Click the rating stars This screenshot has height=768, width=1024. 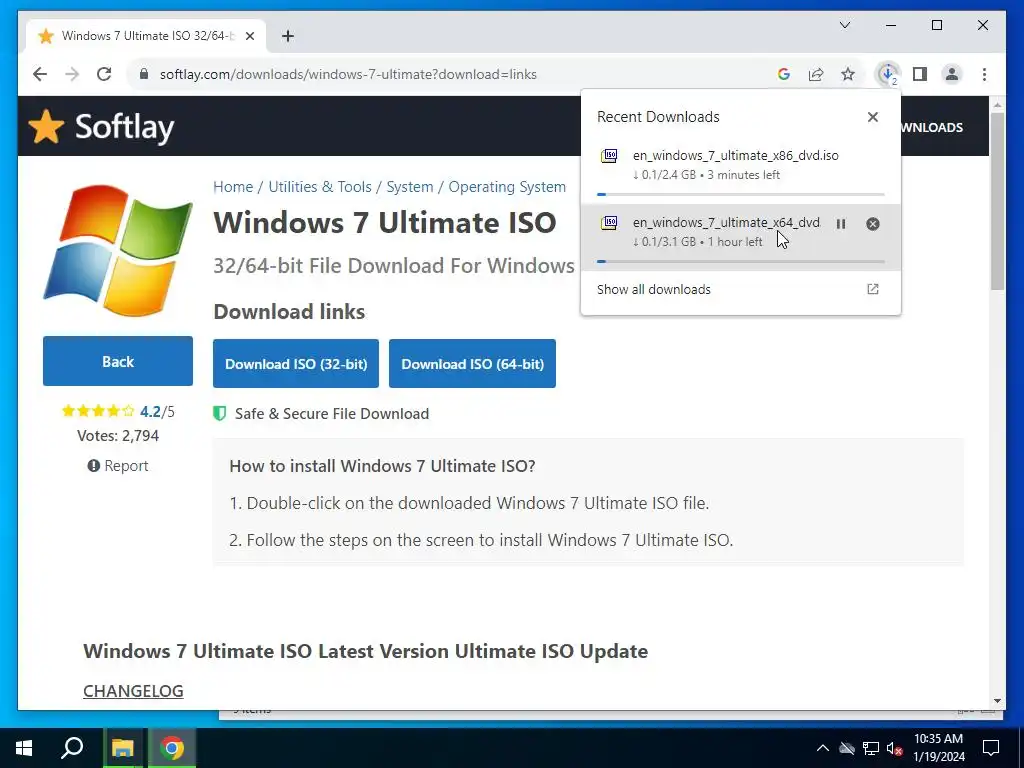[x=98, y=411]
